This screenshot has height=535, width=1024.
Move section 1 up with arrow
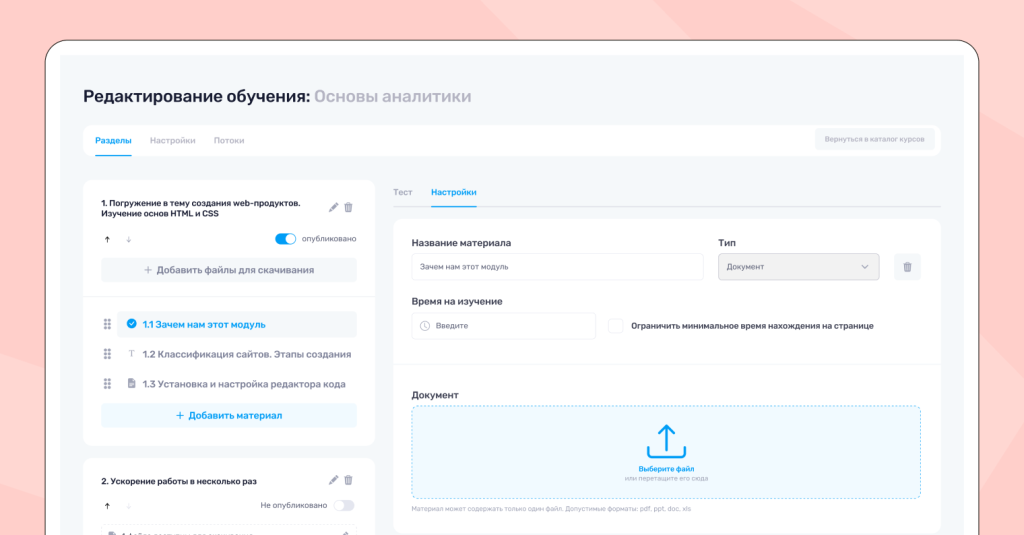coord(107,239)
